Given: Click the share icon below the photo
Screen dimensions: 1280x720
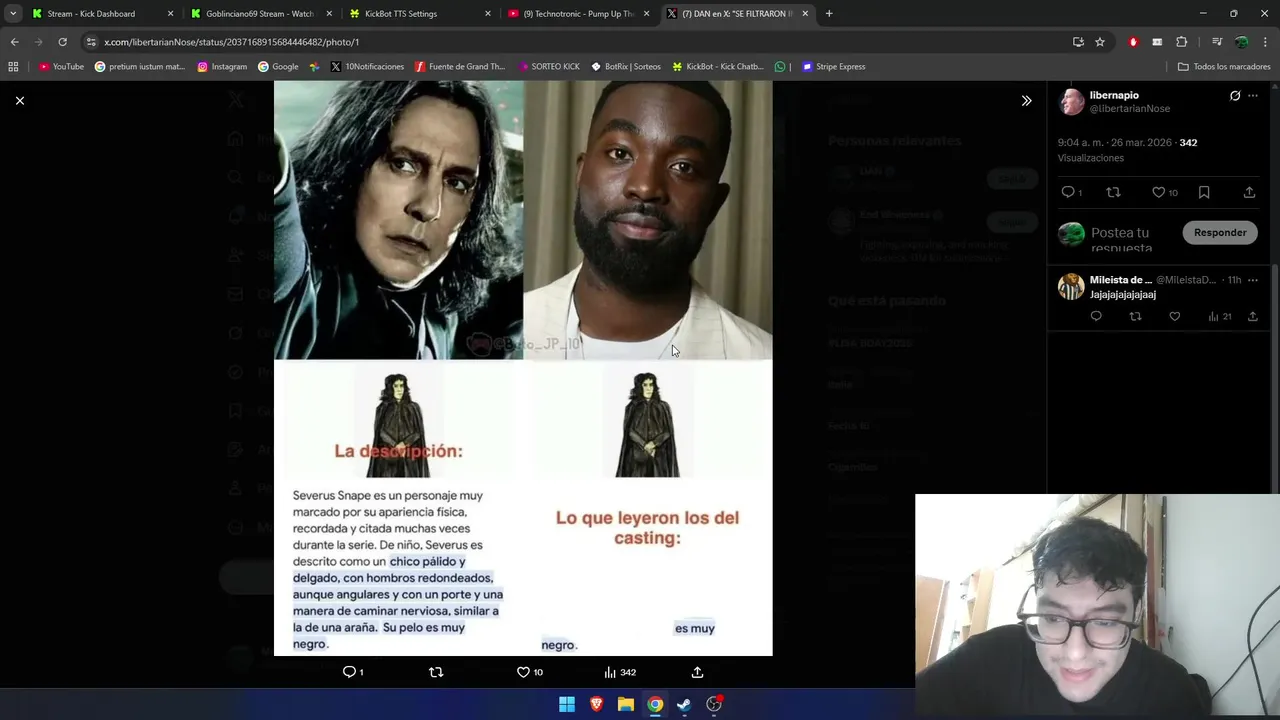Looking at the screenshot, I should 697,672.
